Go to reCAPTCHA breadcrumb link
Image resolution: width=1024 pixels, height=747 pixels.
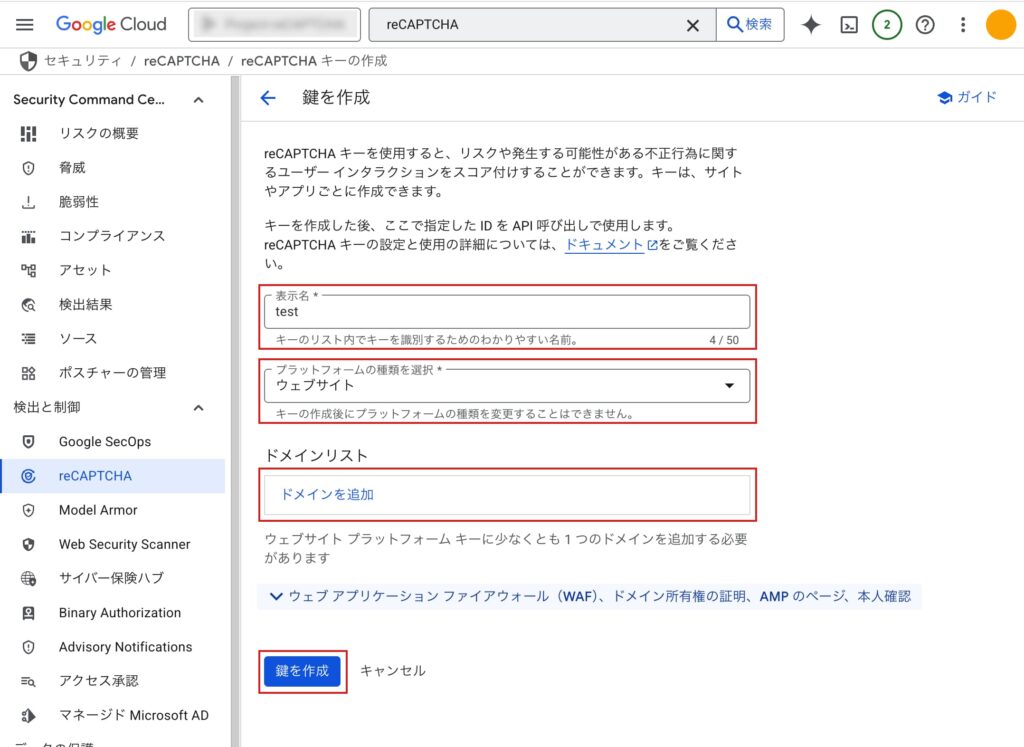click(x=182, y=61)
